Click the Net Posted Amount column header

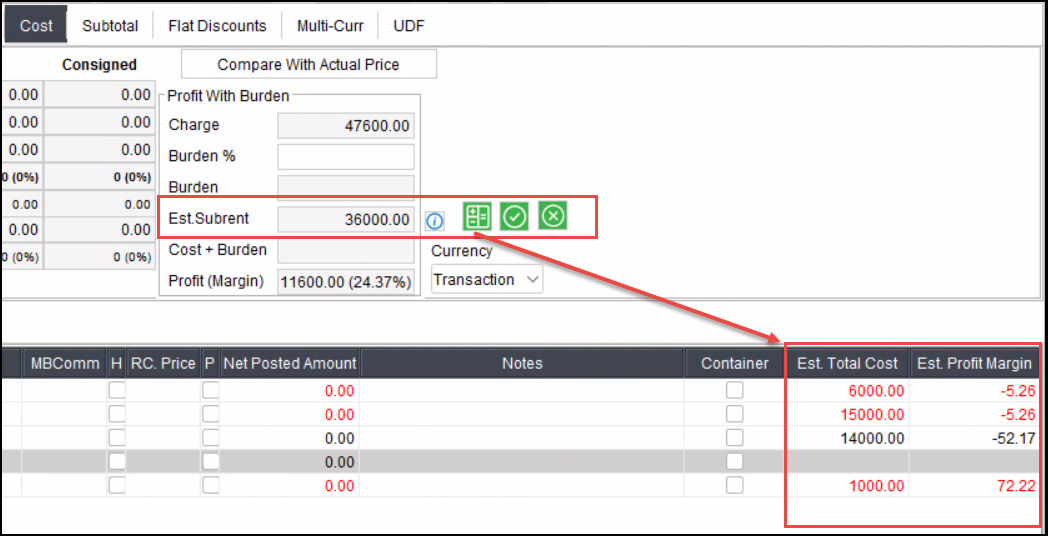click(289, 363)
